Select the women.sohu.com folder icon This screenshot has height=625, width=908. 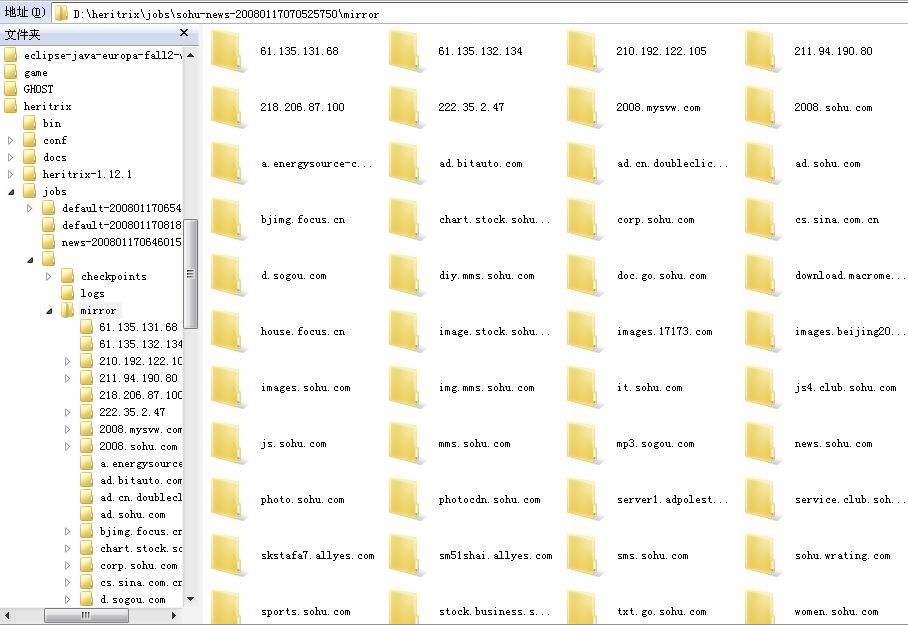click(x=760, y=608)
